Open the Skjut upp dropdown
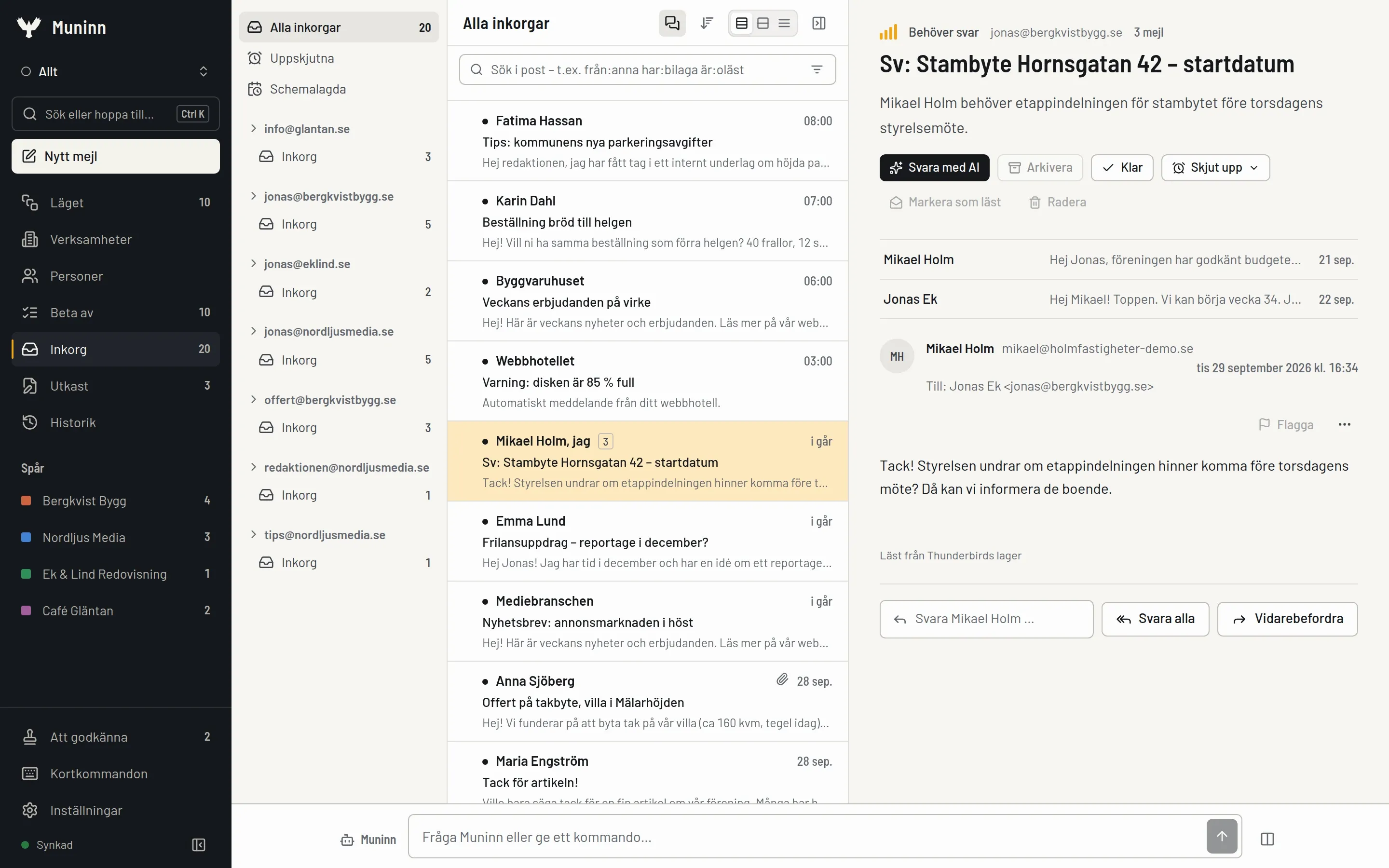The width and height of the screenshot is (1389, 868). pyautogui.click(x=1215, y=168)
